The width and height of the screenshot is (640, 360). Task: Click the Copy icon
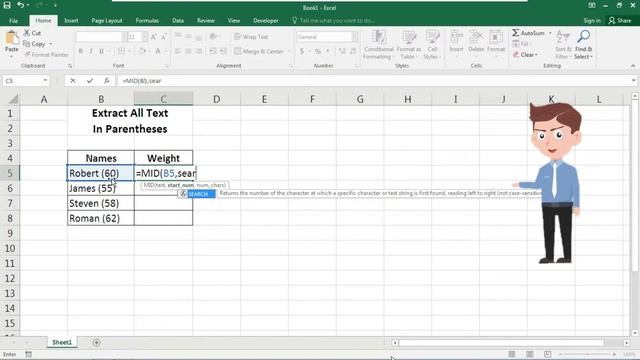tap(27, 44)
